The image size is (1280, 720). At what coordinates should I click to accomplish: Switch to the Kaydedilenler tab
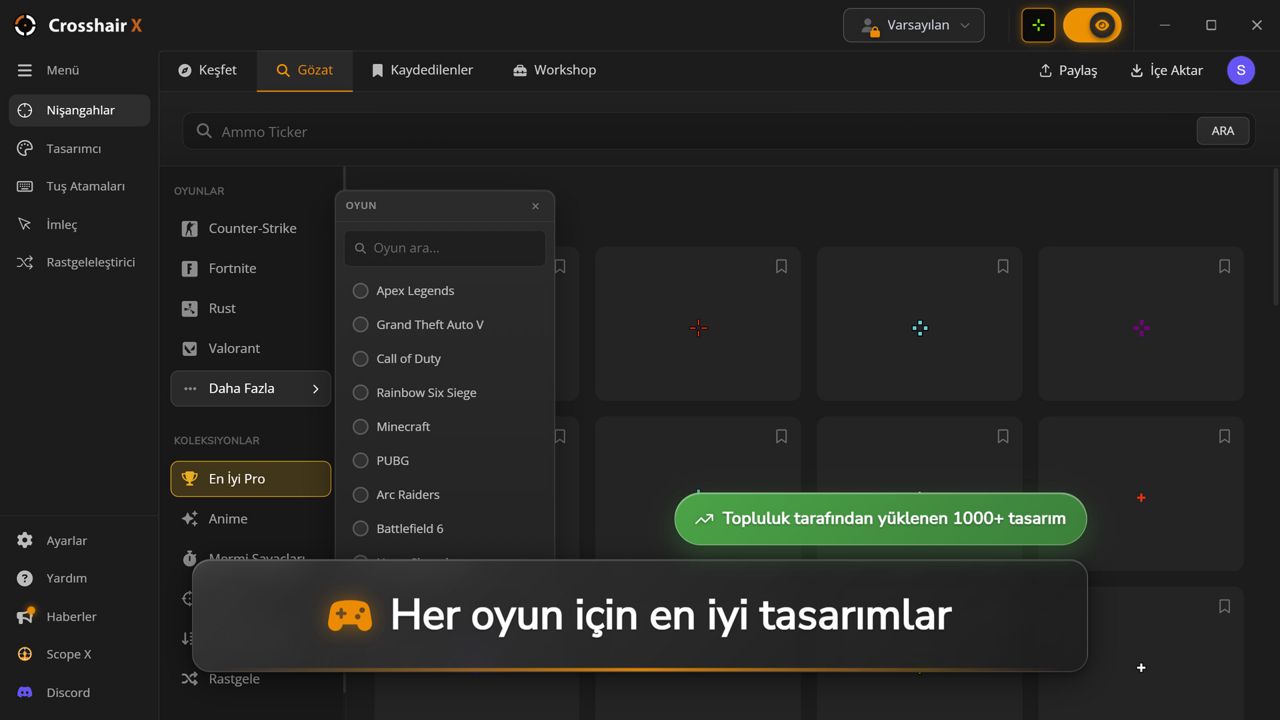coord(422,70)
